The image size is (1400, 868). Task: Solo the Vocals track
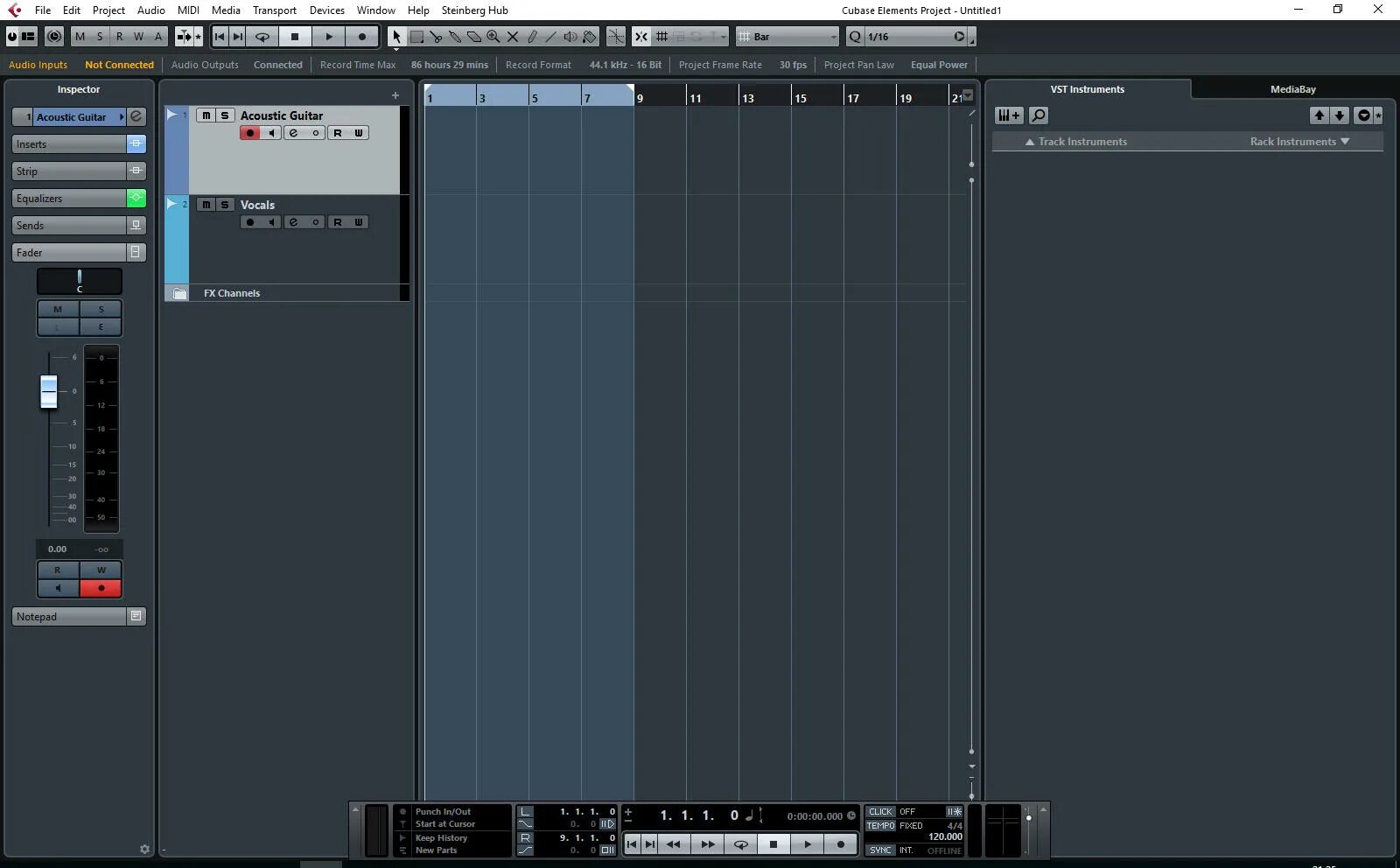click(x=225, y=205)
